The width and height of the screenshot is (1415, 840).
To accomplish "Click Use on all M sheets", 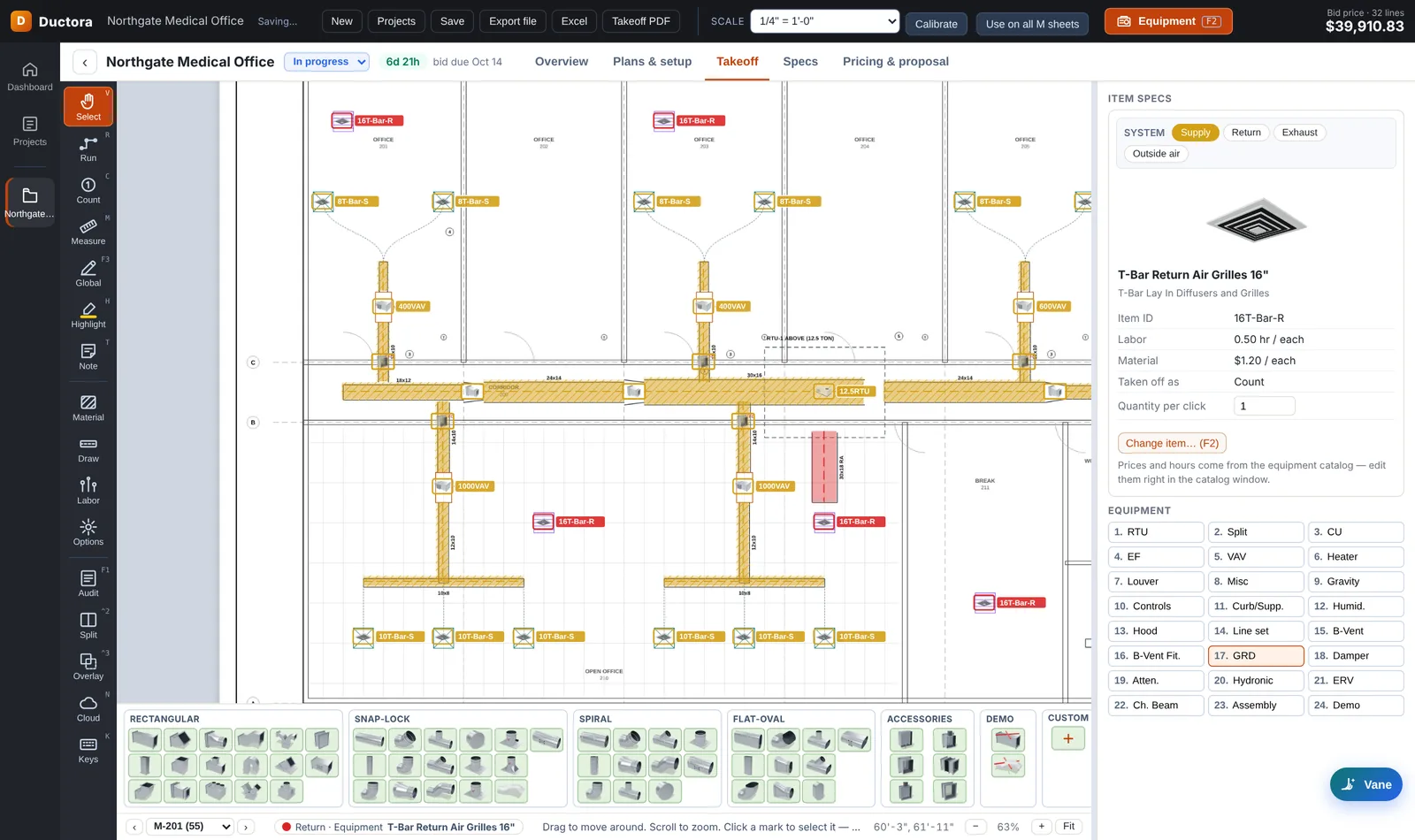I will click(x=1032, y=24).
